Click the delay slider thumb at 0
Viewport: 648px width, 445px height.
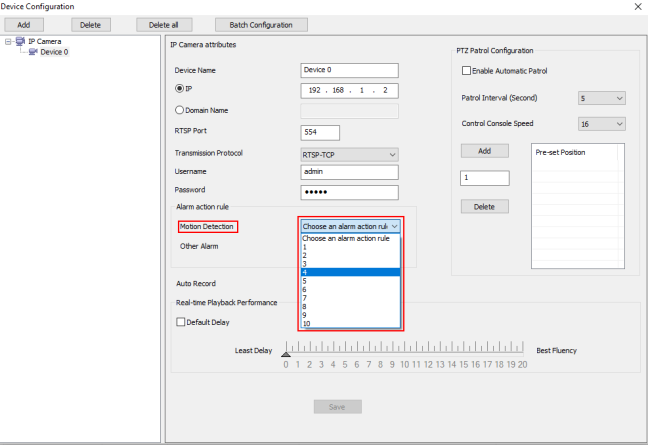pos(286,353)
